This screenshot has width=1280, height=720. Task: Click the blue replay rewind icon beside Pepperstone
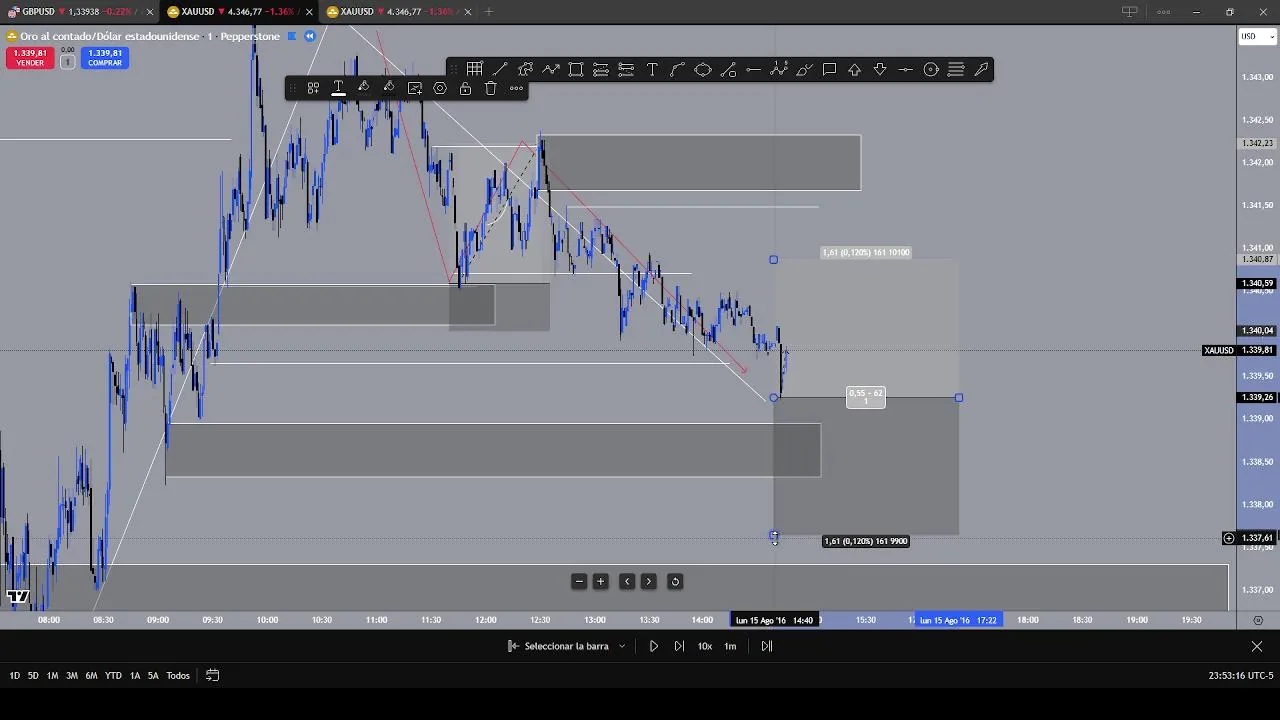[310, 36]
